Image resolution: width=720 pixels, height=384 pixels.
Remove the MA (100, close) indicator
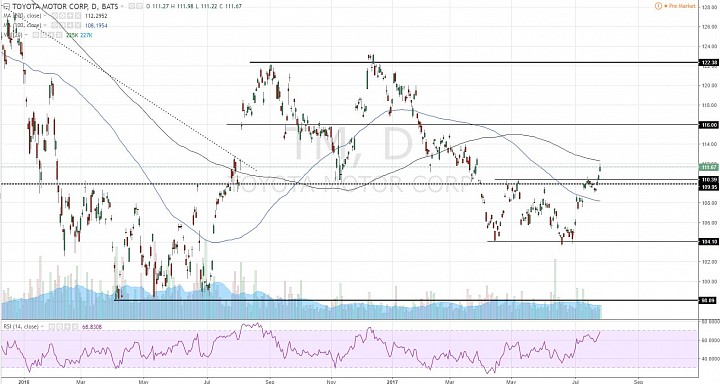click(x=78, y=25)
